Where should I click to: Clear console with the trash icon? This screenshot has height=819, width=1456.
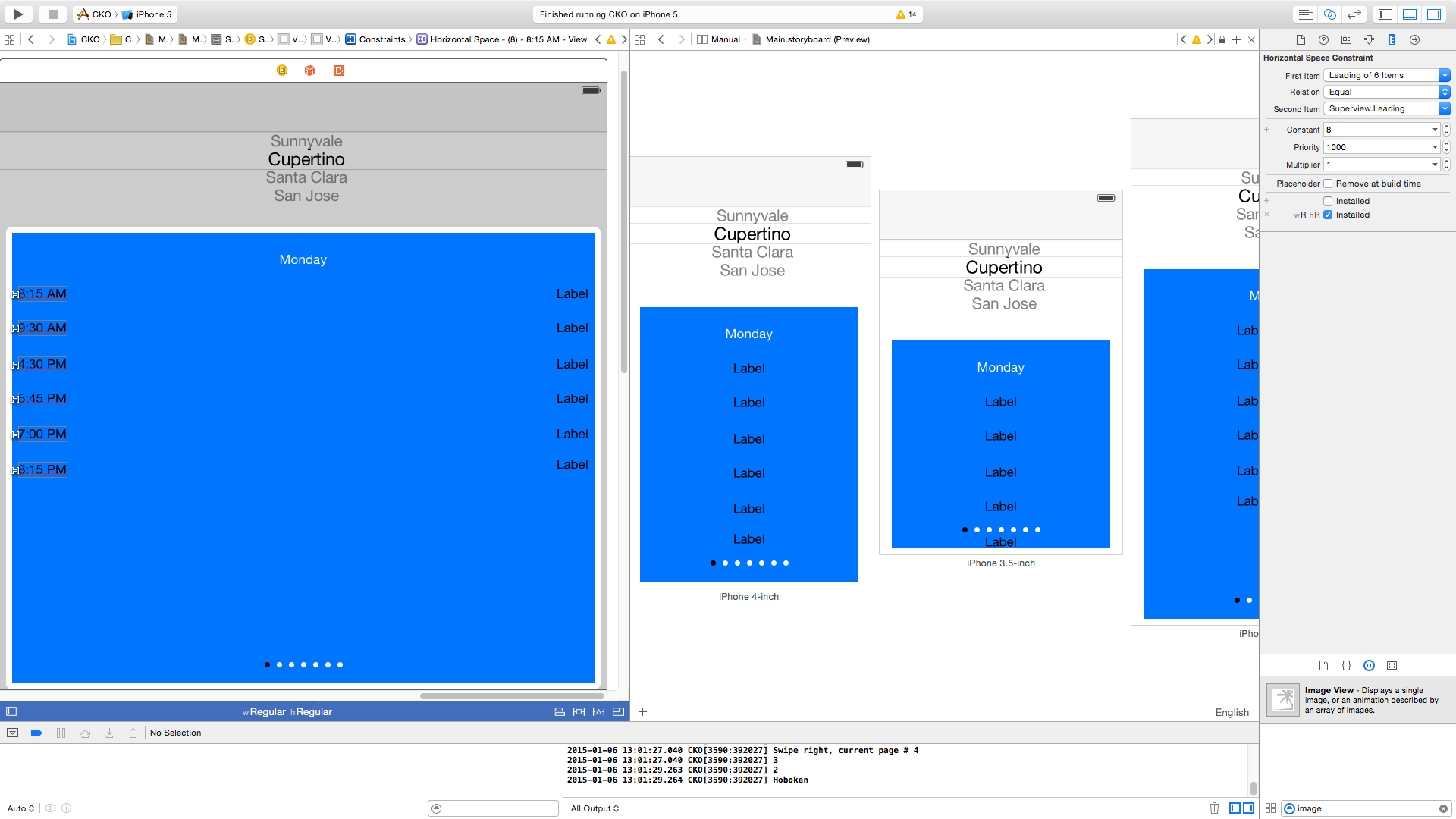pyautogui.click(x=1214, y=808)
